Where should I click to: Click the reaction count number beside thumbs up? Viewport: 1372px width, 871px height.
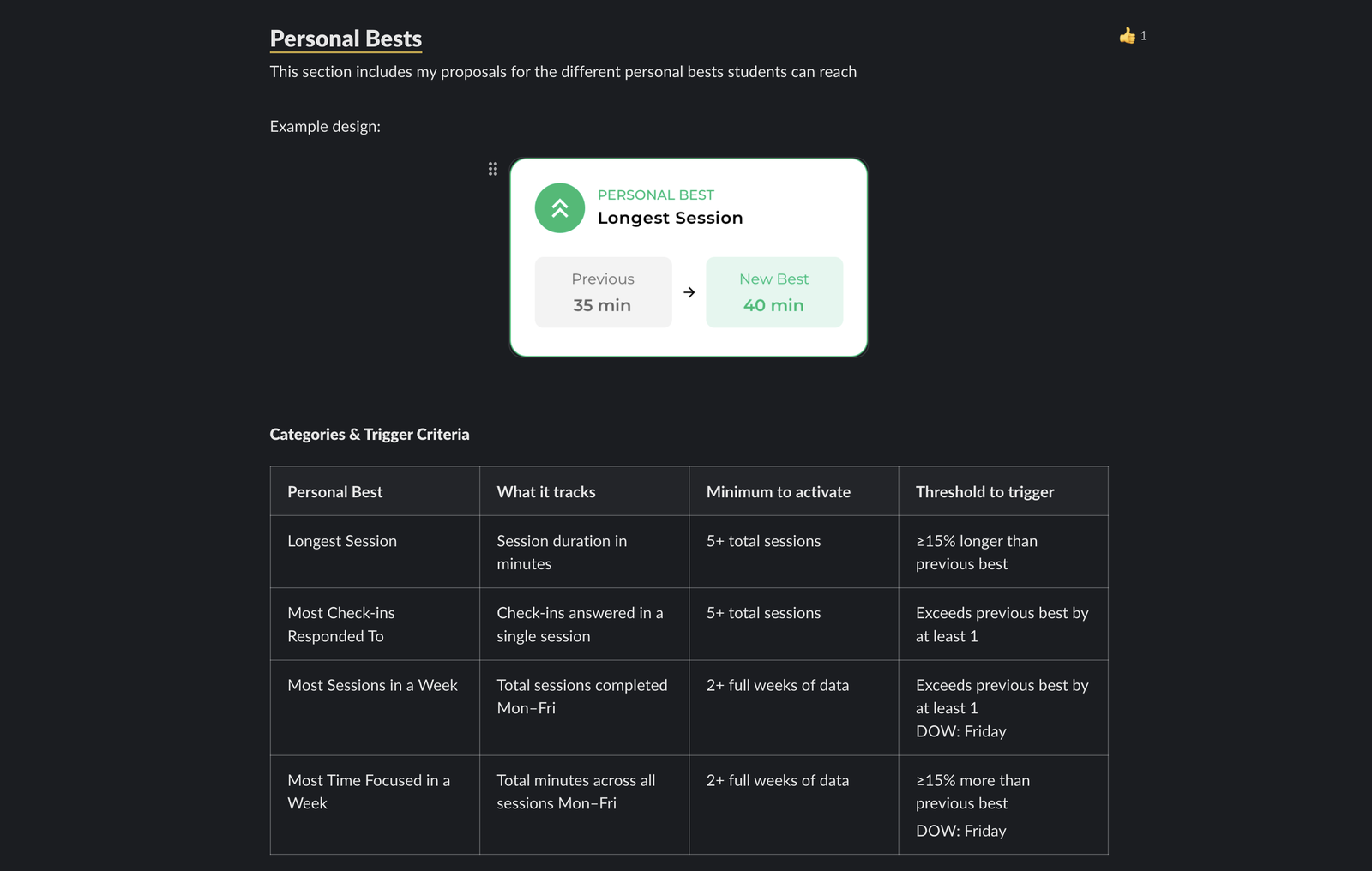(x=1143, y=36)
